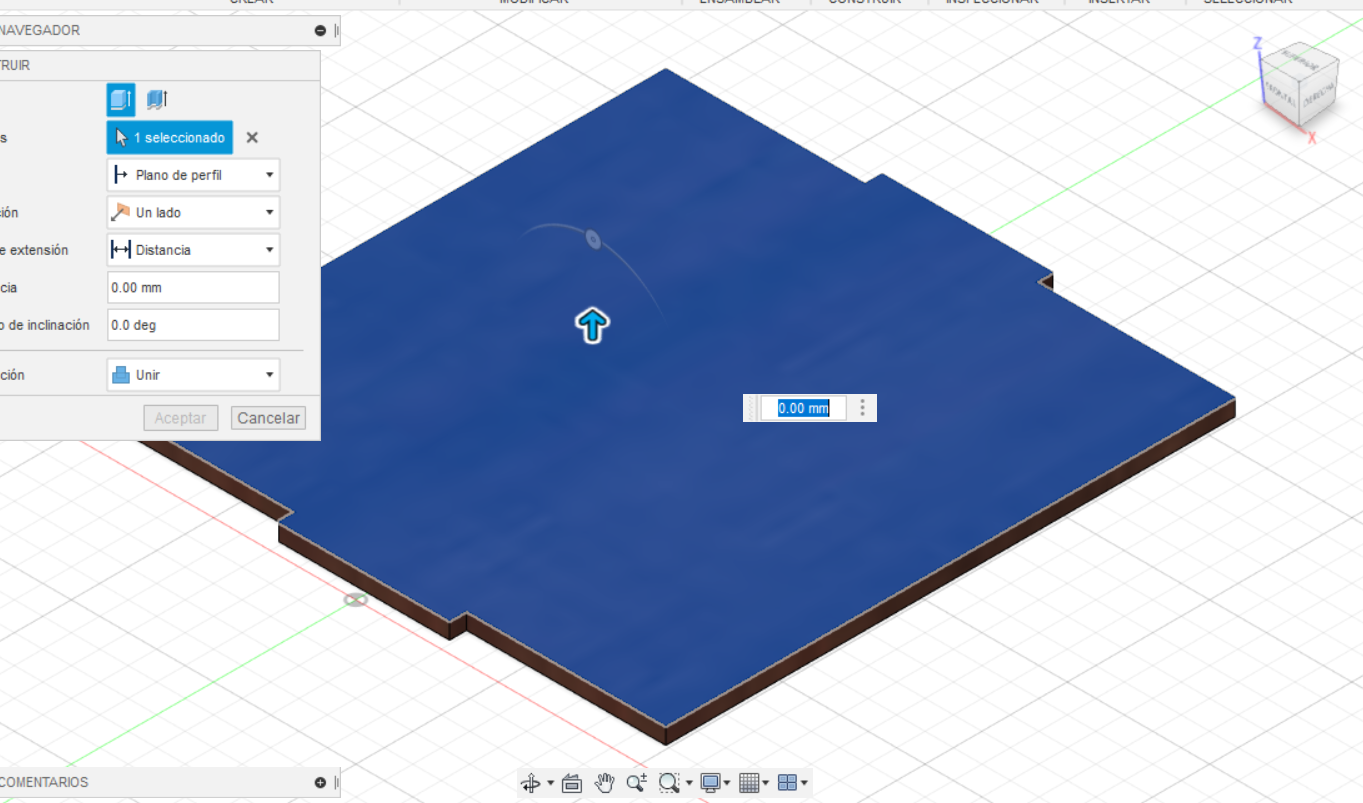Viewport: 1363px width, 803px height.
Task: Open the 'Unir' operation dropdown
Action: click(268, 374)
